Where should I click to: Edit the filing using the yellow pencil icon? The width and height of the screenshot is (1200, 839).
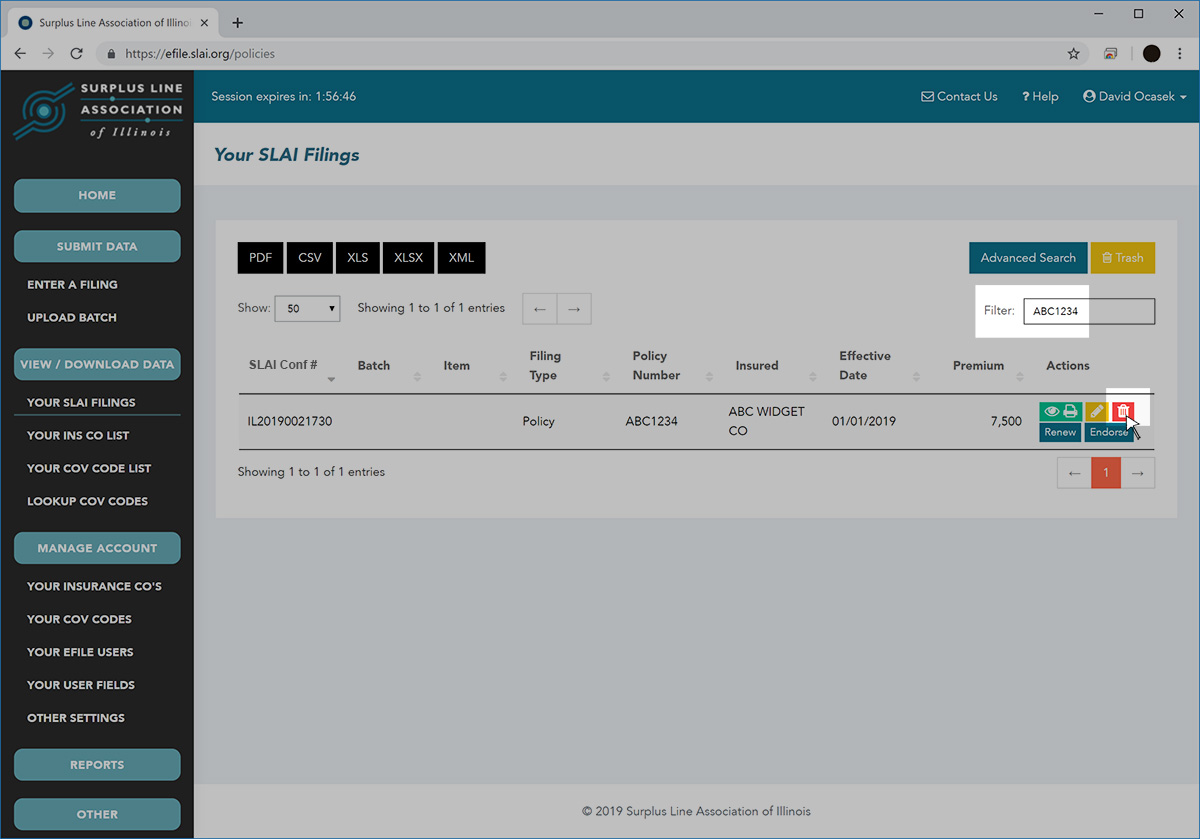pyautogui.click(x=1097, y=411)
